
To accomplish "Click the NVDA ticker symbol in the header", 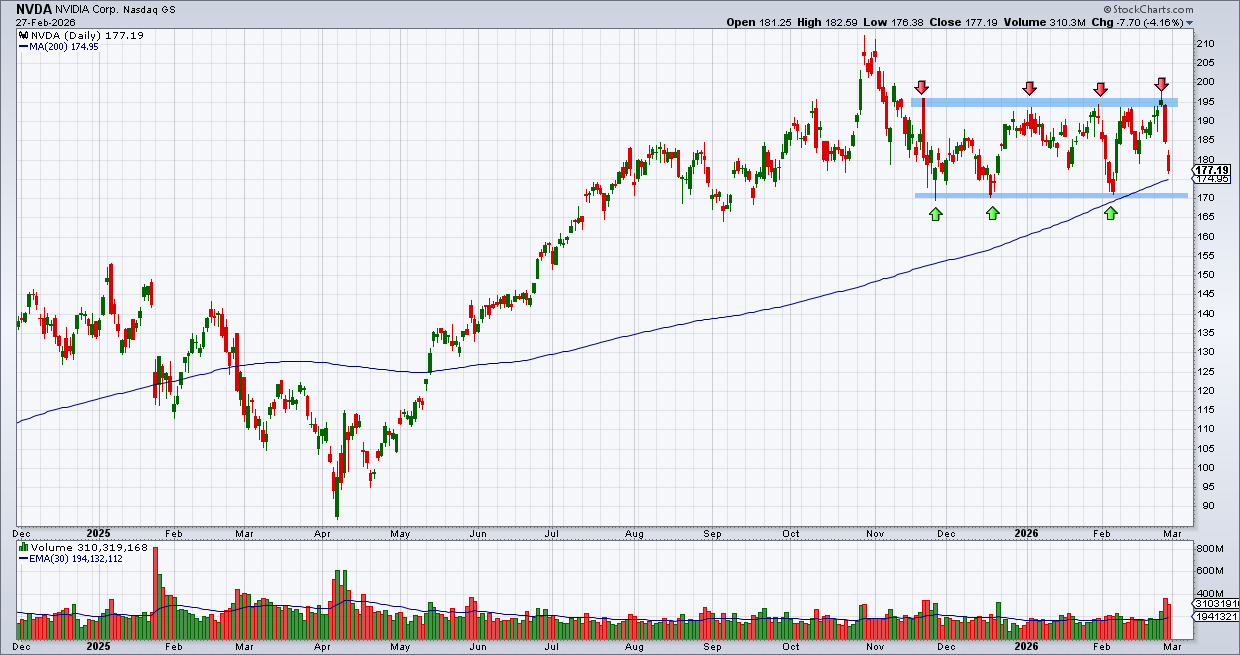I will point(33,8).
